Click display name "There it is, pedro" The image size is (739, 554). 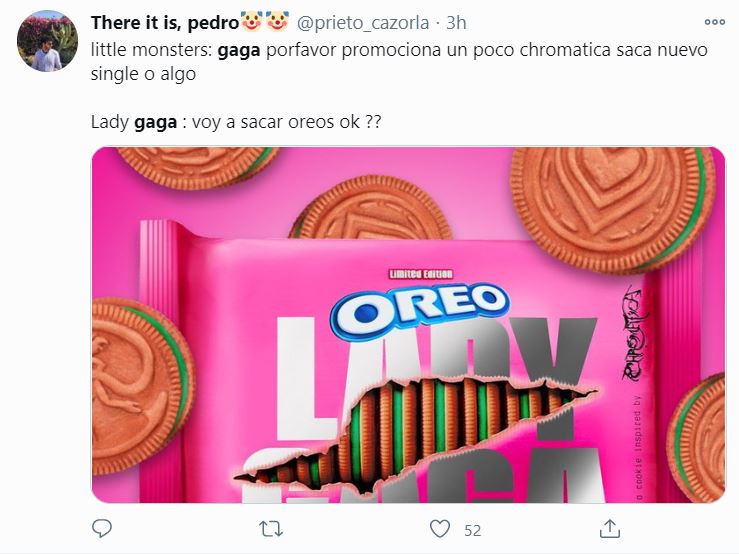(165, 23)
